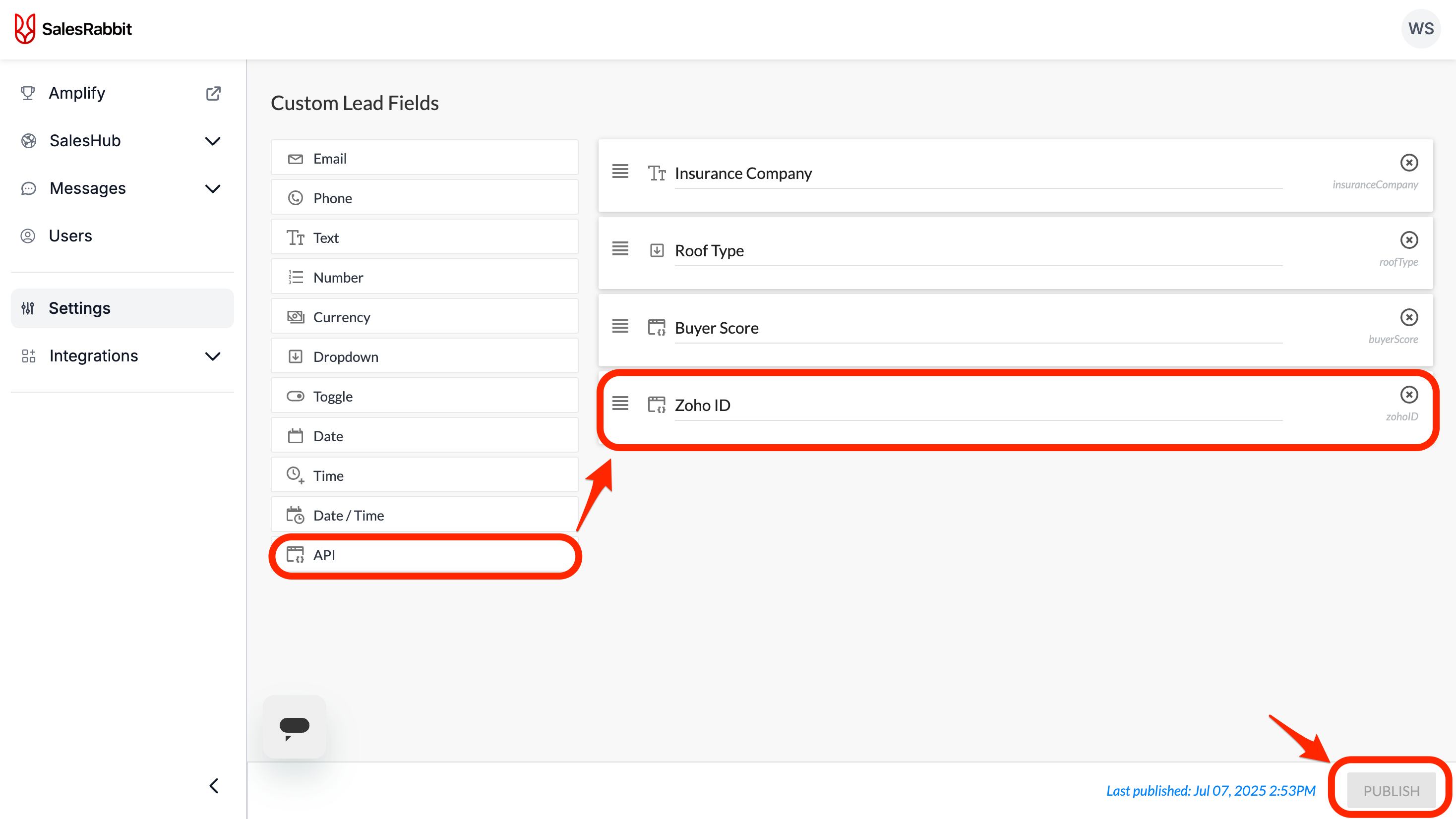Edit the Roof Type field name
This screenshot has height=819, width=1456.
pyautogui.click(x=978, y=251)
